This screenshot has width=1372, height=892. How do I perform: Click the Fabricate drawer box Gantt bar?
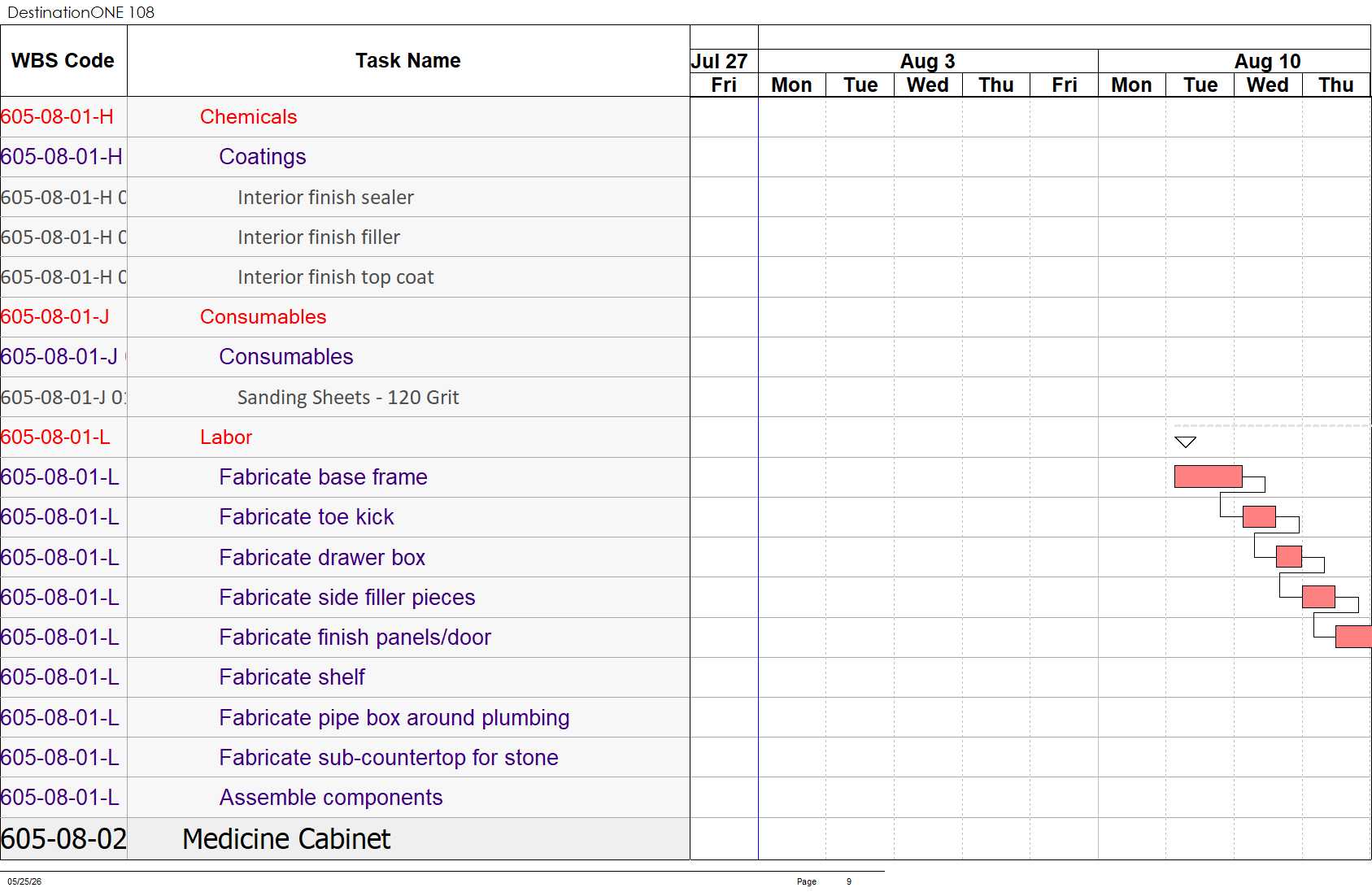[x=1289, y=556]
